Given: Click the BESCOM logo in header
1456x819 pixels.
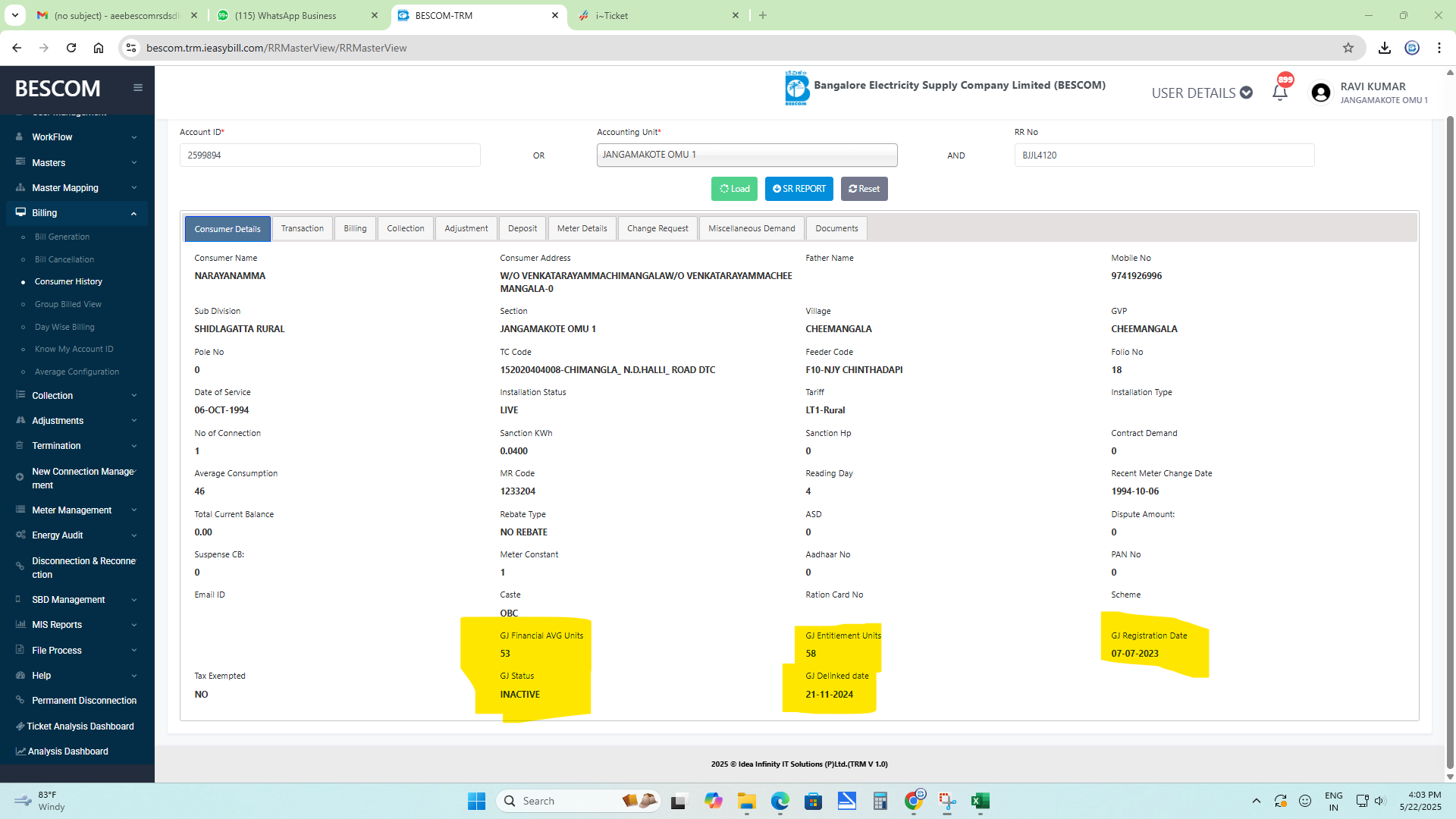Looking at the screenshot, I should click(797, 88).
